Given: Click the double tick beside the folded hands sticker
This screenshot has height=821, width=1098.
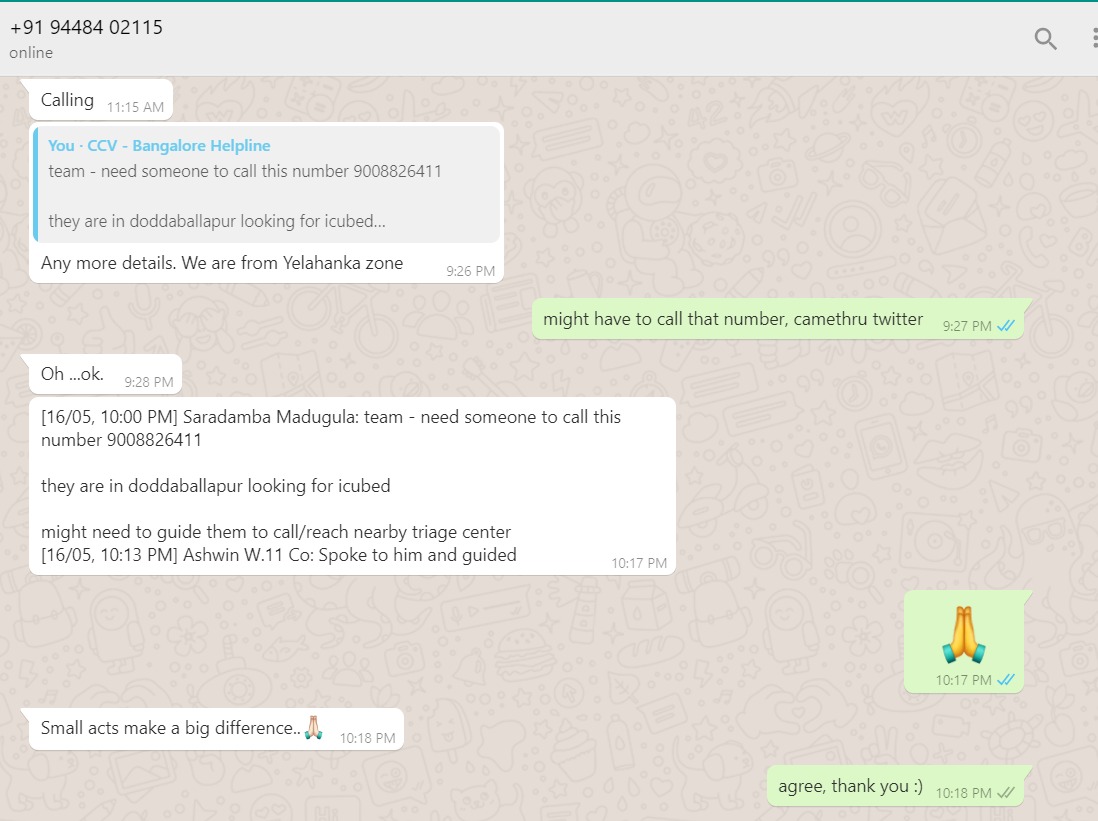Looking at the screenshot, I should click(x=1005, y=679).
